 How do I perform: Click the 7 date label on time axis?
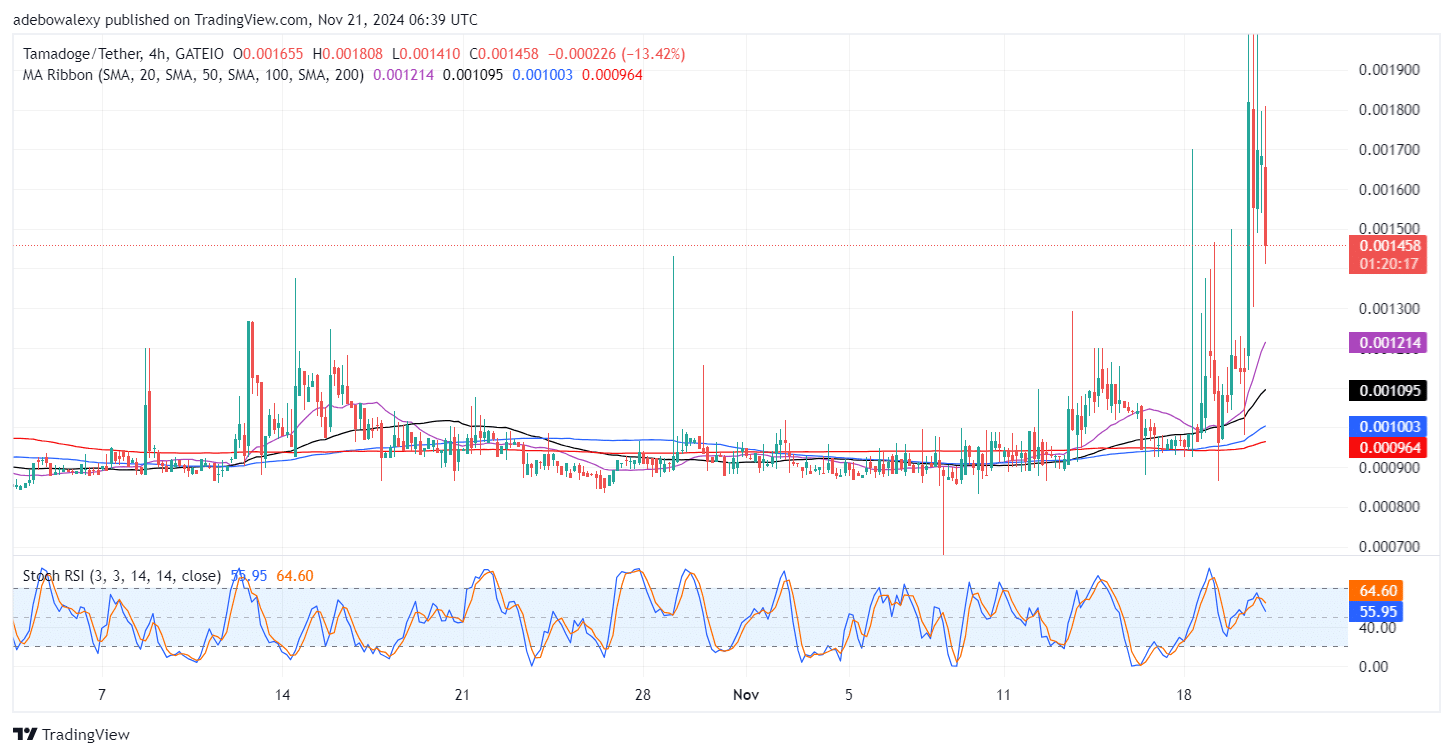(102, 694)
